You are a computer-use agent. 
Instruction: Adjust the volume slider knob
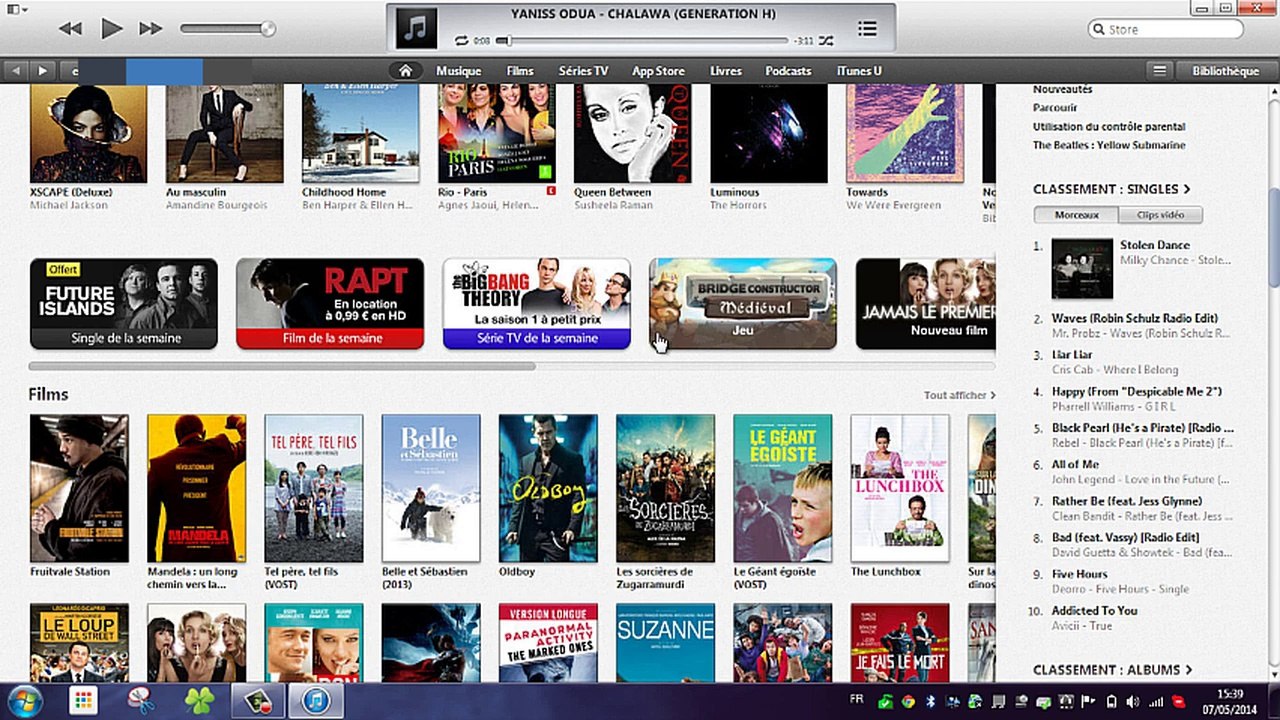(268, 29)
